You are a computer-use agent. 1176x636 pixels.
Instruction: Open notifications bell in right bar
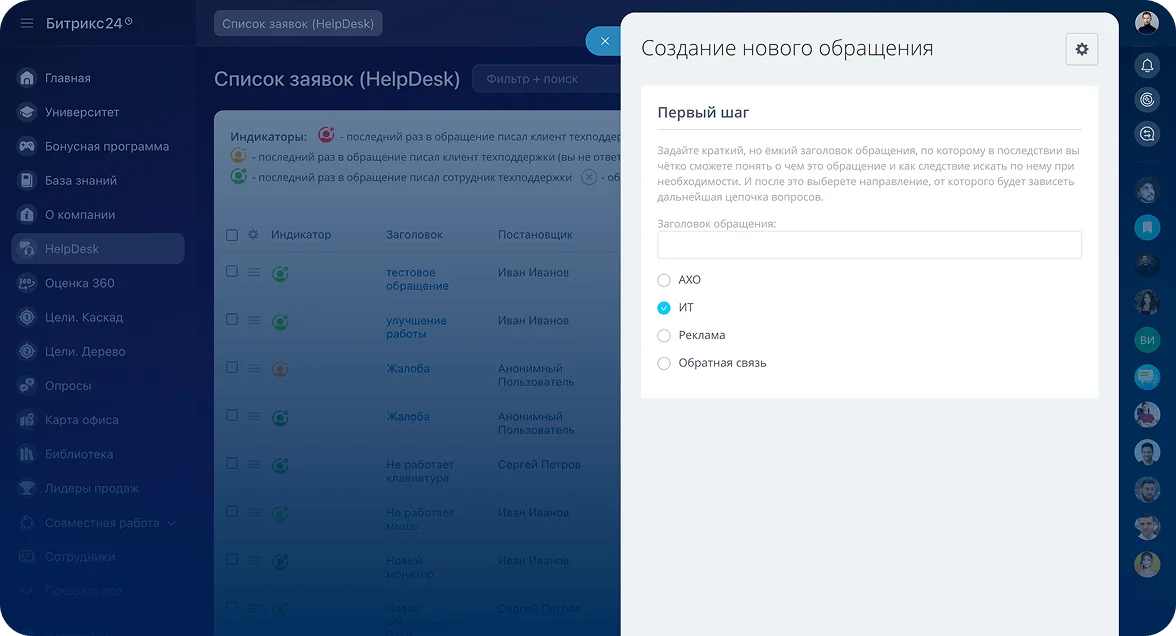pyautogui.click(x=1147, y=66)
